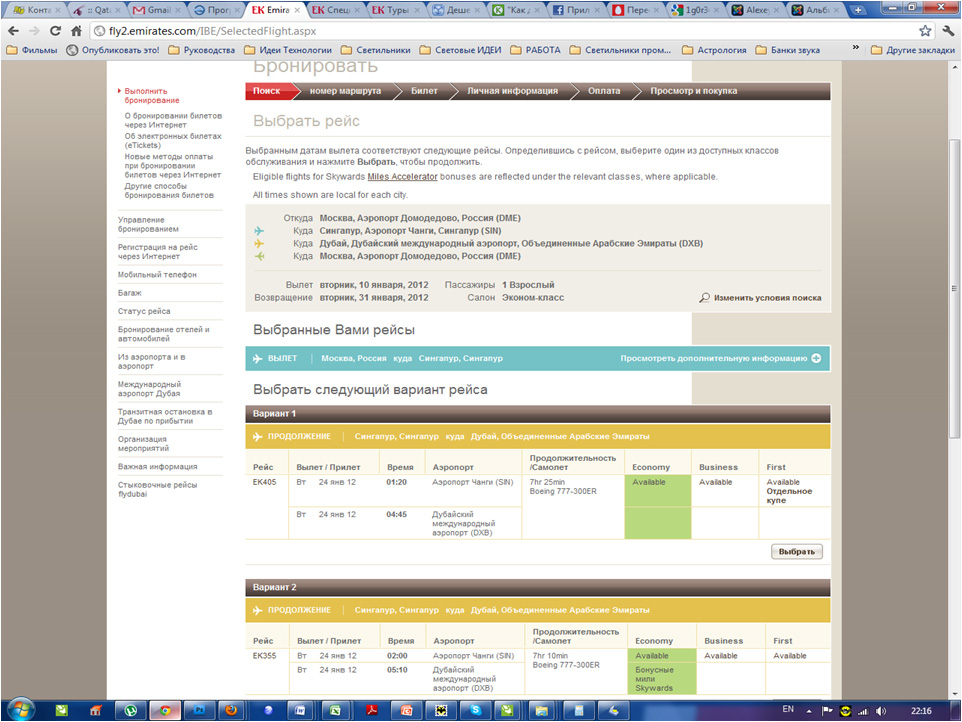Show hidden system tray icons
This screenshot has width=962, height=722.
[809, 711]
